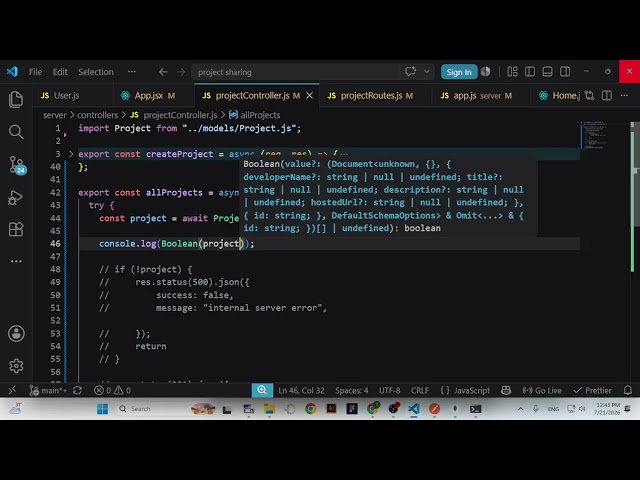Open errors and warnings count
This screenshot has width=640, height=480.
(112, 391)
